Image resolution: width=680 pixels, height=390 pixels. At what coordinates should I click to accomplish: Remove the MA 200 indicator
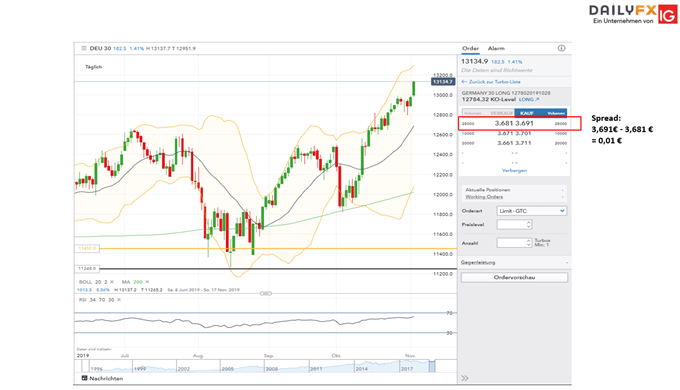coord(147,282)
